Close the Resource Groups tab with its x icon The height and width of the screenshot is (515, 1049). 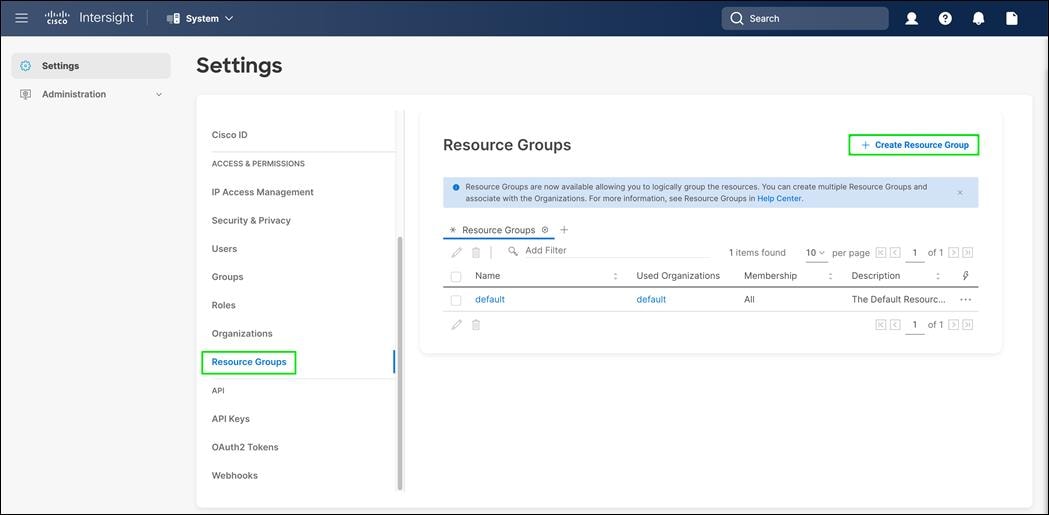pyautogui.click(x=545, y=229)
